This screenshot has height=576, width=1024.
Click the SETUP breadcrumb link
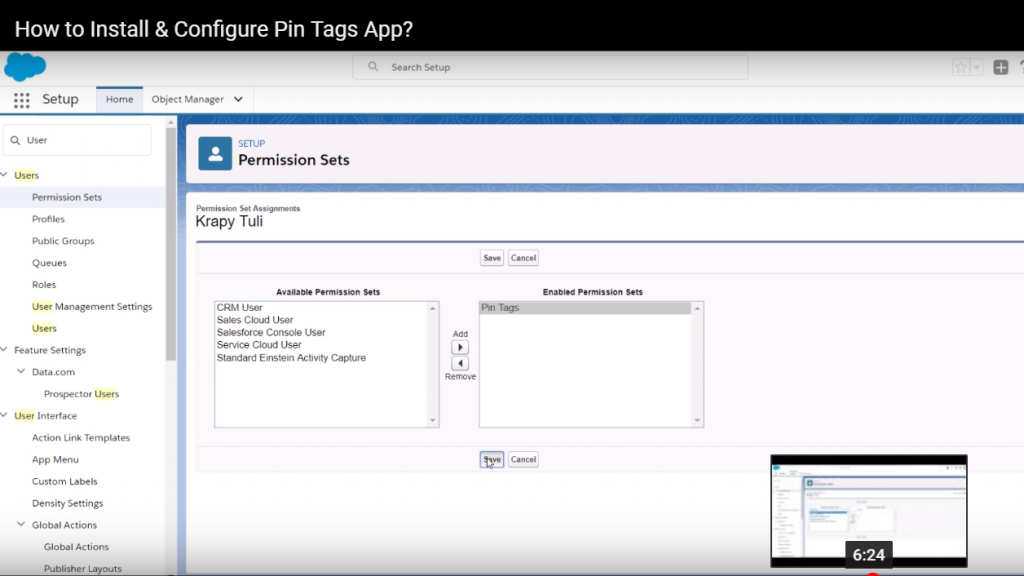coord(251,144)
